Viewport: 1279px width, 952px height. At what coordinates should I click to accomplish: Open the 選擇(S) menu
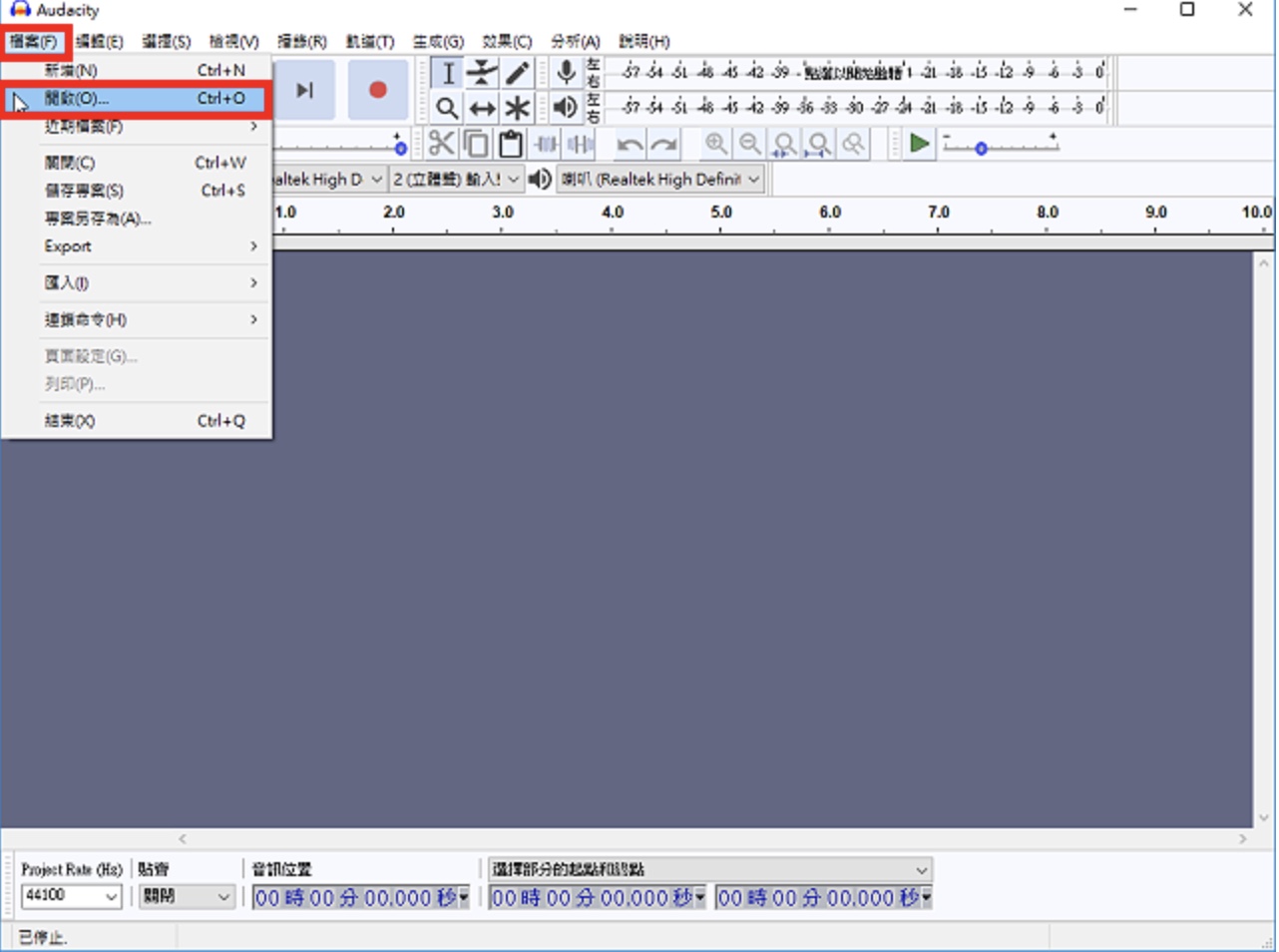pyautogui.click(x=167, y=42)
